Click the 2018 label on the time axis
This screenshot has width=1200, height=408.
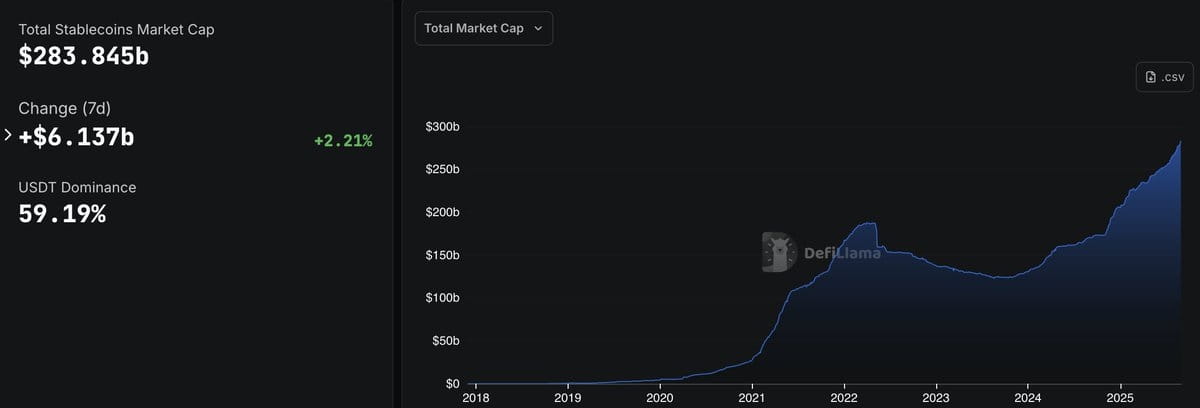point(476,395)
